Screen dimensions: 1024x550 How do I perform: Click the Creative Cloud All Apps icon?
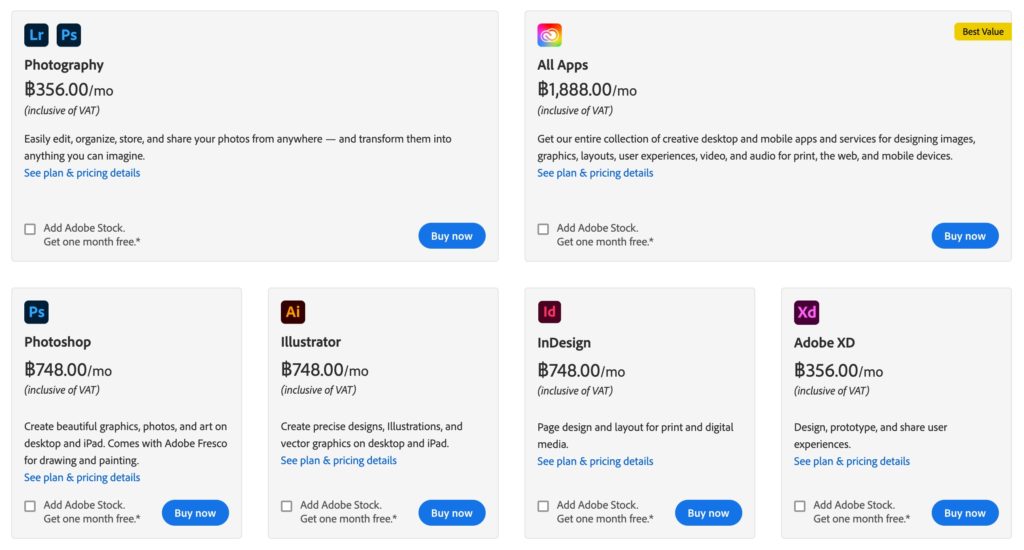pos(549,35)
